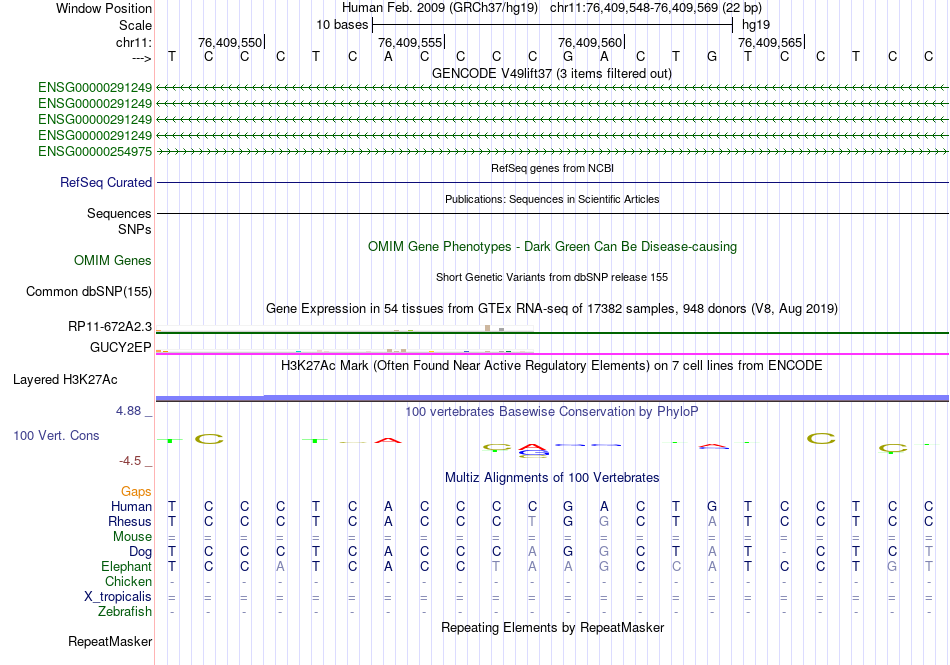Click the orange Gaps label
Screen dimensions: 950x665
tap(136, 492)
